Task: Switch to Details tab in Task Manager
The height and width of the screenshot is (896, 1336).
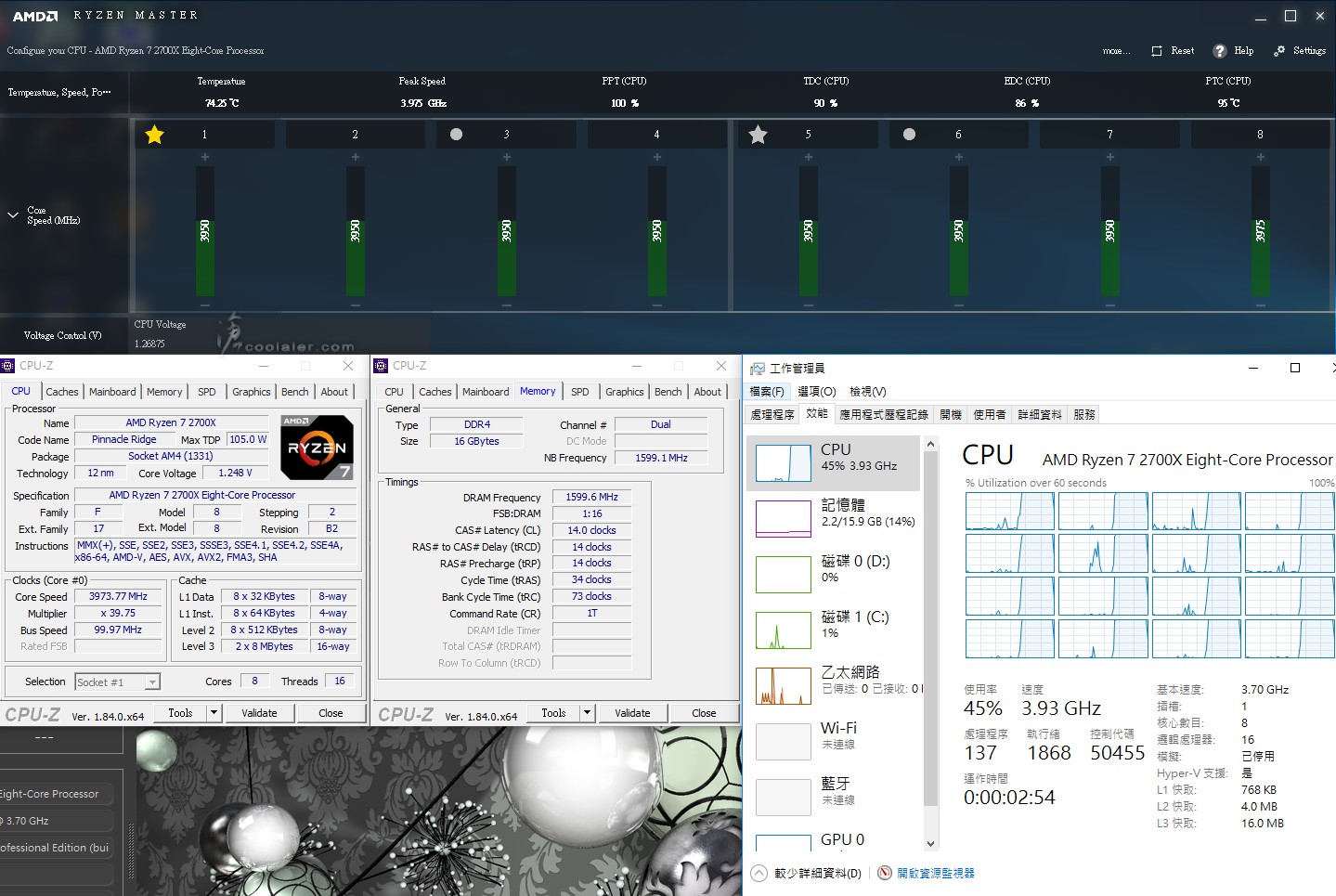Action: [x=1040, y=414]
